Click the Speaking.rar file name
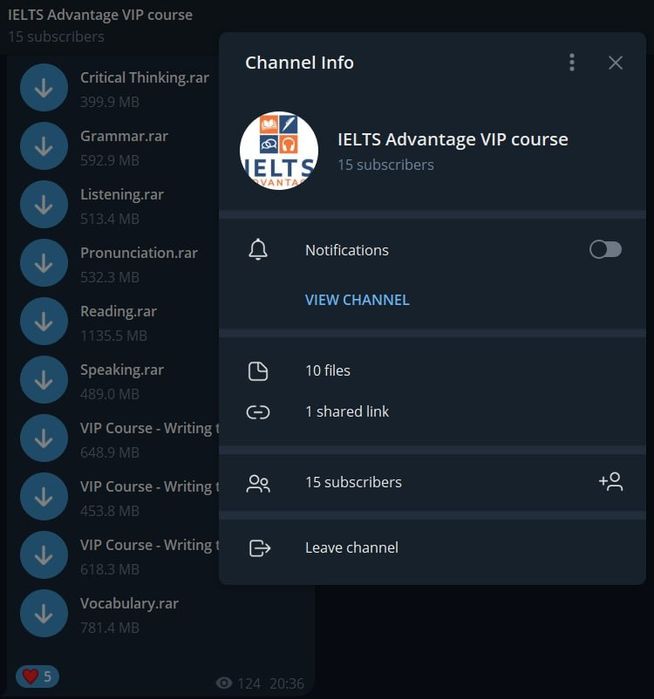 click(x=122, y=370)
